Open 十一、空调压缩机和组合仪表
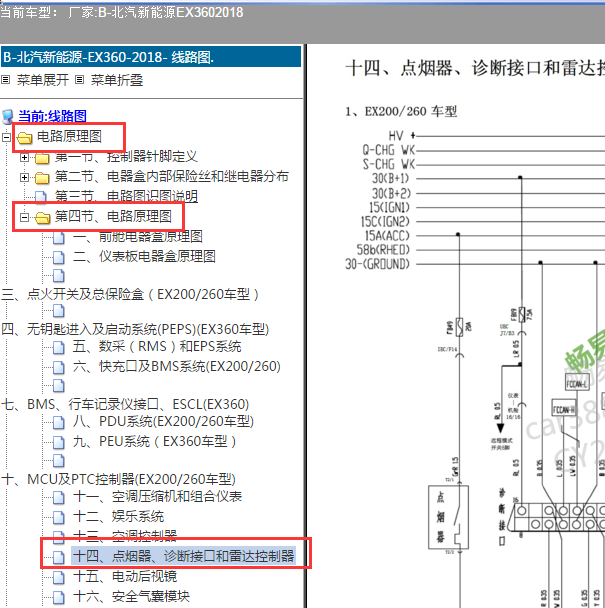The height and width of the screenshot is (608, 605). point(157,497)
